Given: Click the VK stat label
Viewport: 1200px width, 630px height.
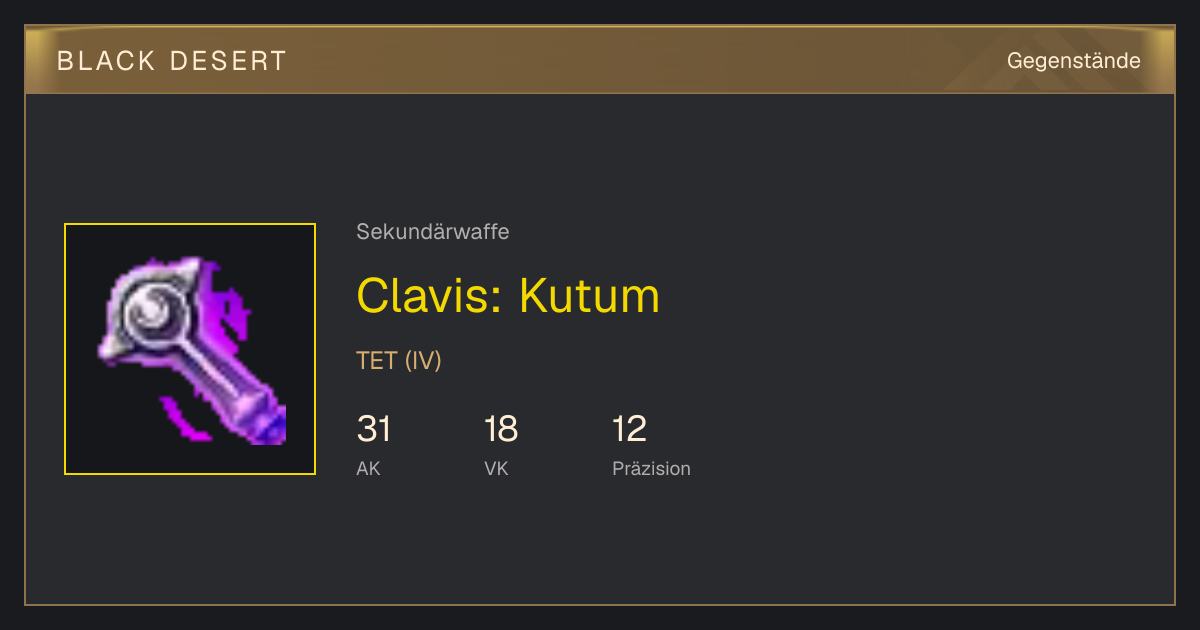Looking at the screenshot, I should (x=496, y=468).
